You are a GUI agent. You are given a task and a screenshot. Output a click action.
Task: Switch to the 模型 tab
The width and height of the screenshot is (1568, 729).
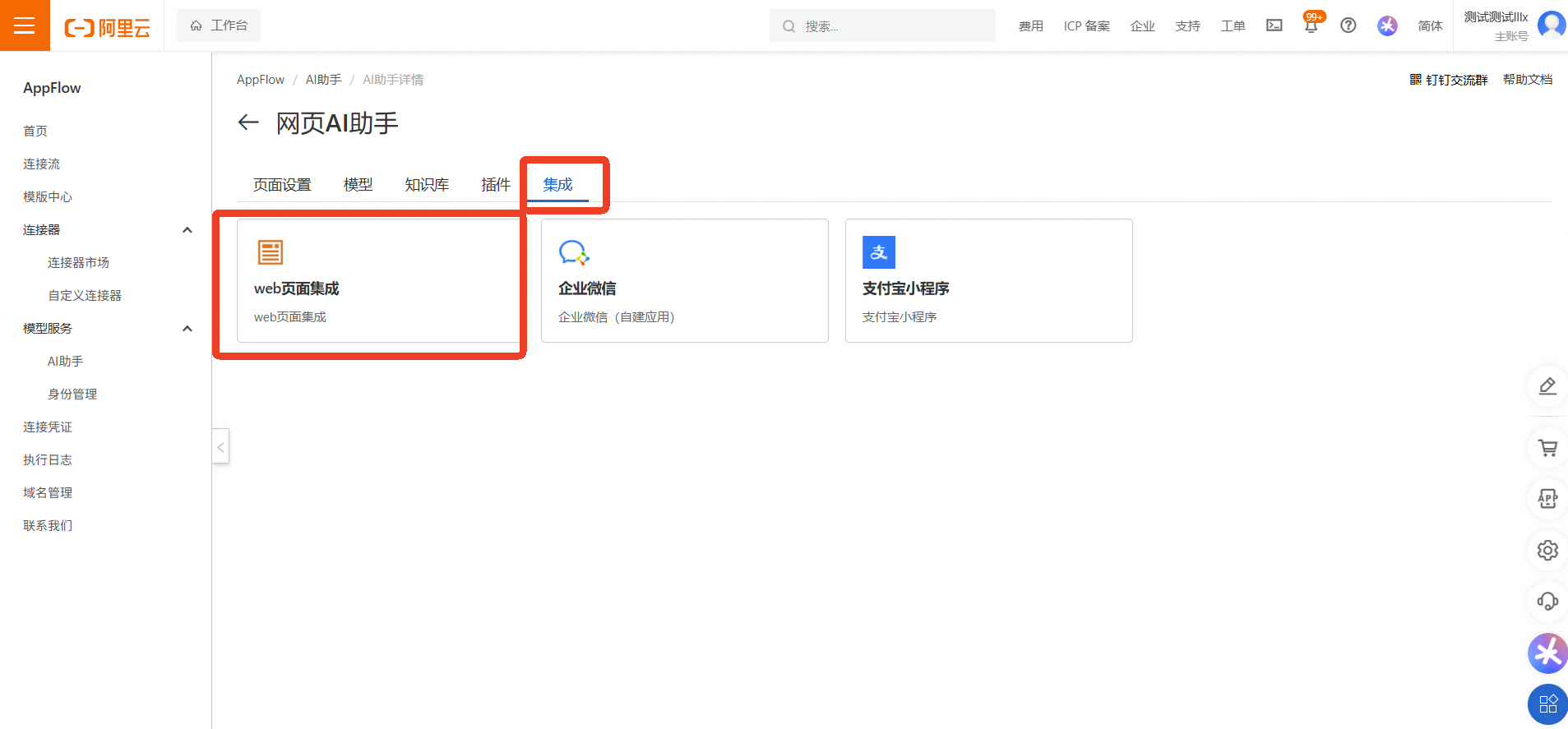click(x=358, y=185)
